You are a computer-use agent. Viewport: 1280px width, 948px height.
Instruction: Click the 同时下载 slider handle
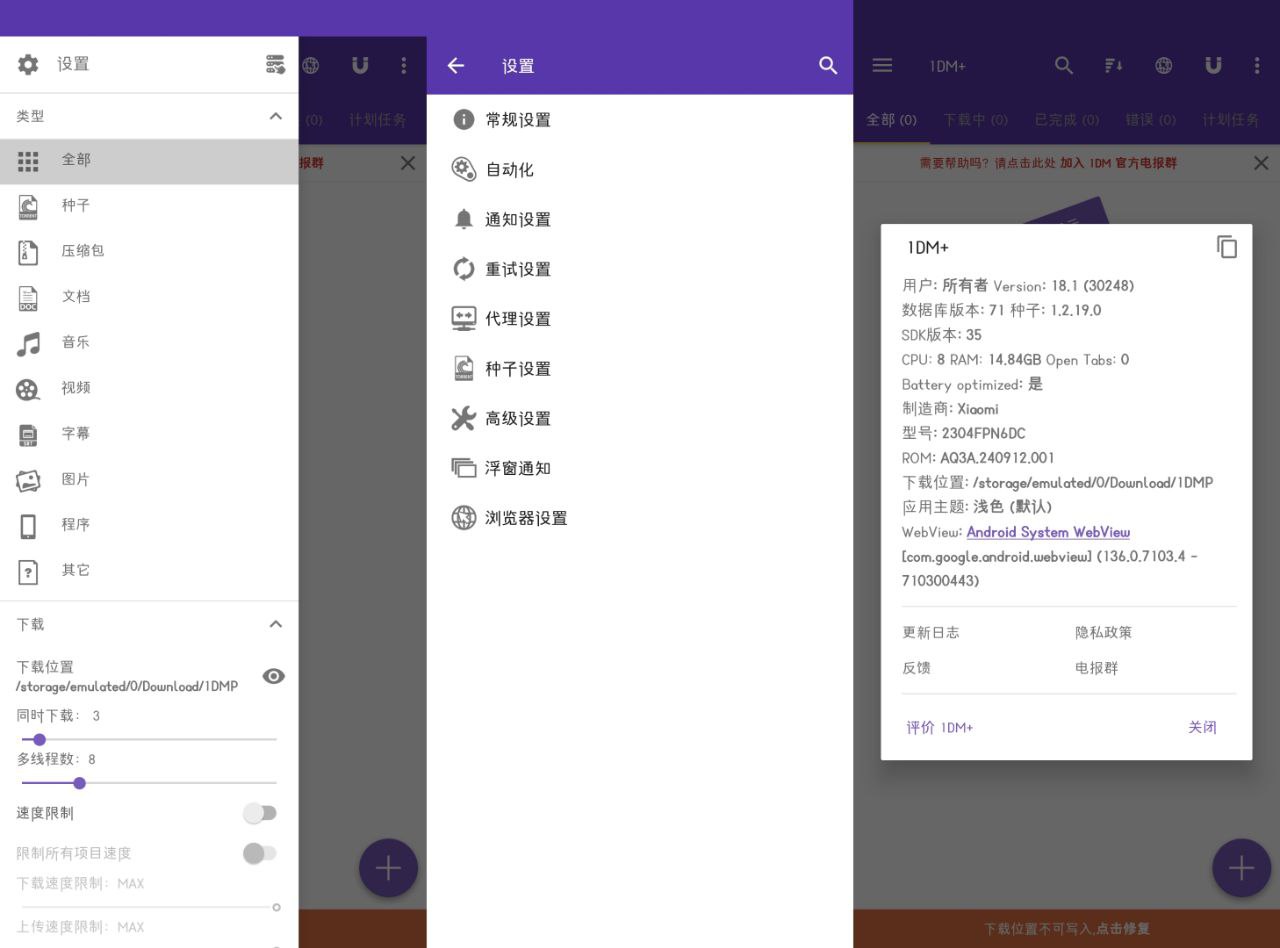coord(40,740)
